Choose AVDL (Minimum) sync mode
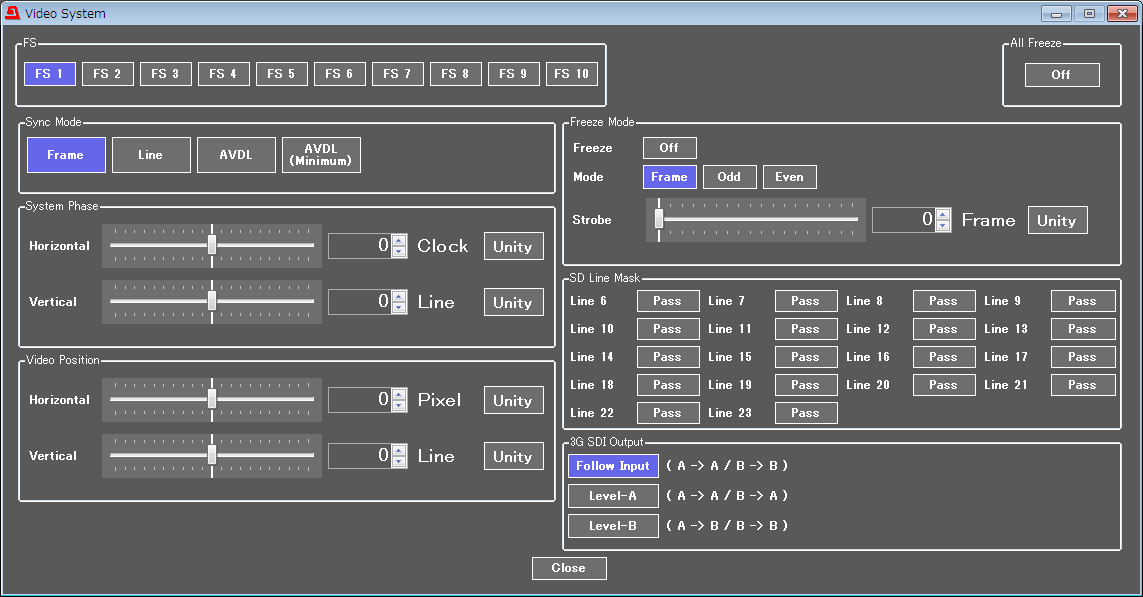The image size is (1143, 597). pyautogui.click(x=321, y=155)
